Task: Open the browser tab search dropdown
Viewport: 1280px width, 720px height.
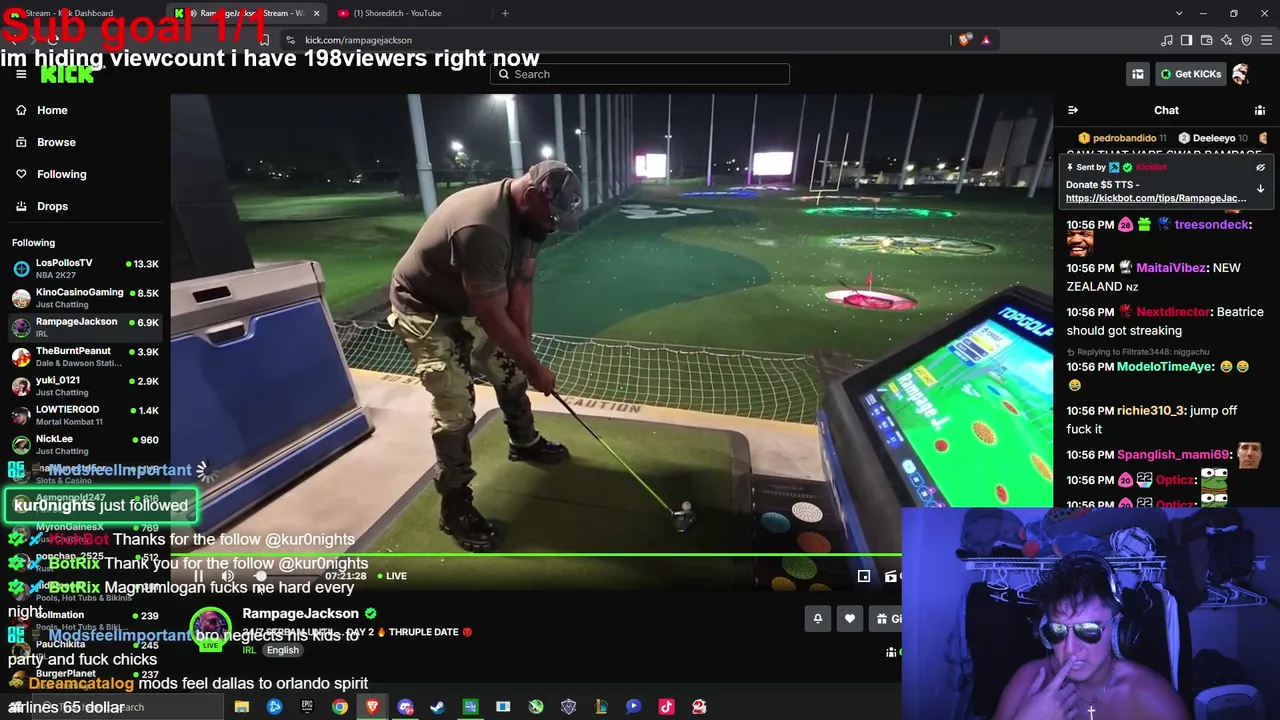Action: [x=1179, y=13]
